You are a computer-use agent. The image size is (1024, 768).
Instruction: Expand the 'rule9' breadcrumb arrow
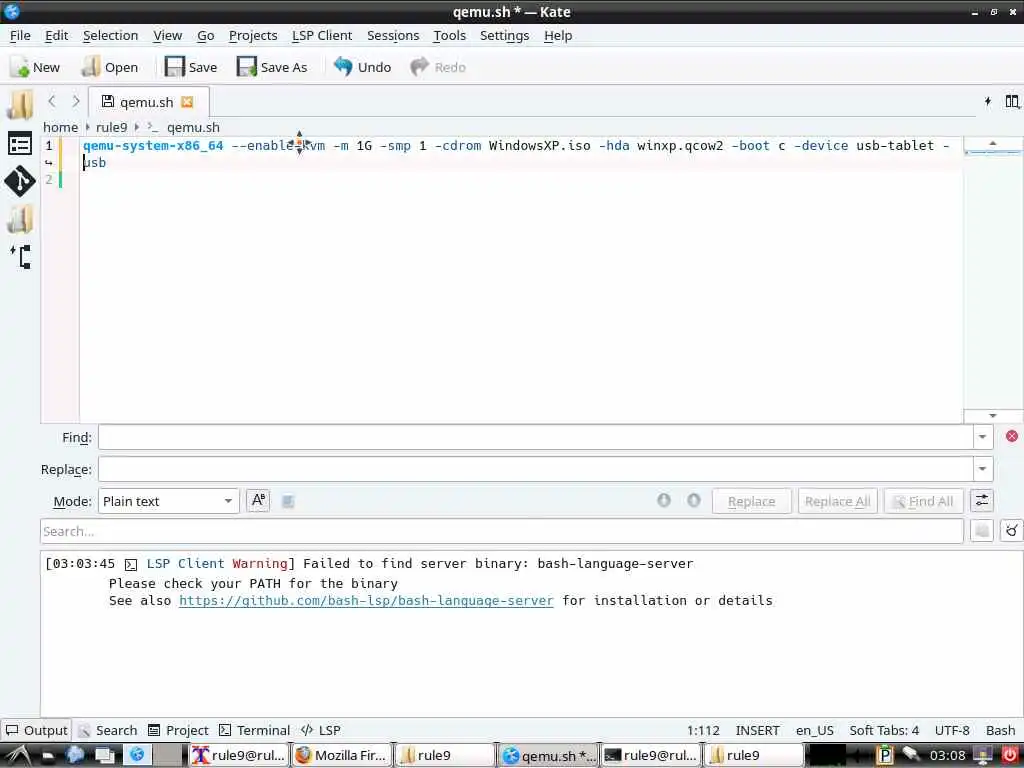point(136,127)
